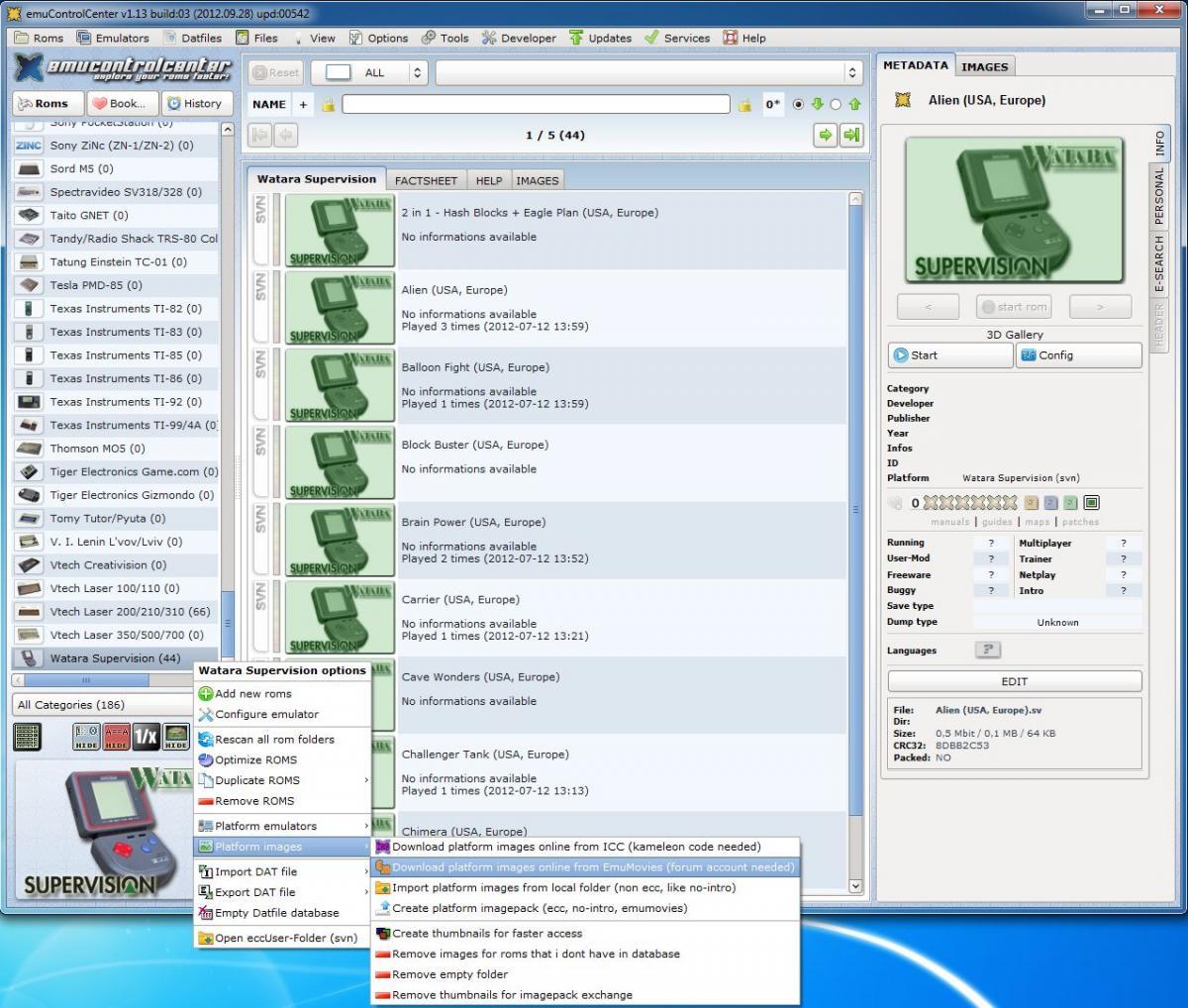Toggle the Running status field
The height and width of the screenshot is (1008, 1188).
tap(991, 543)
